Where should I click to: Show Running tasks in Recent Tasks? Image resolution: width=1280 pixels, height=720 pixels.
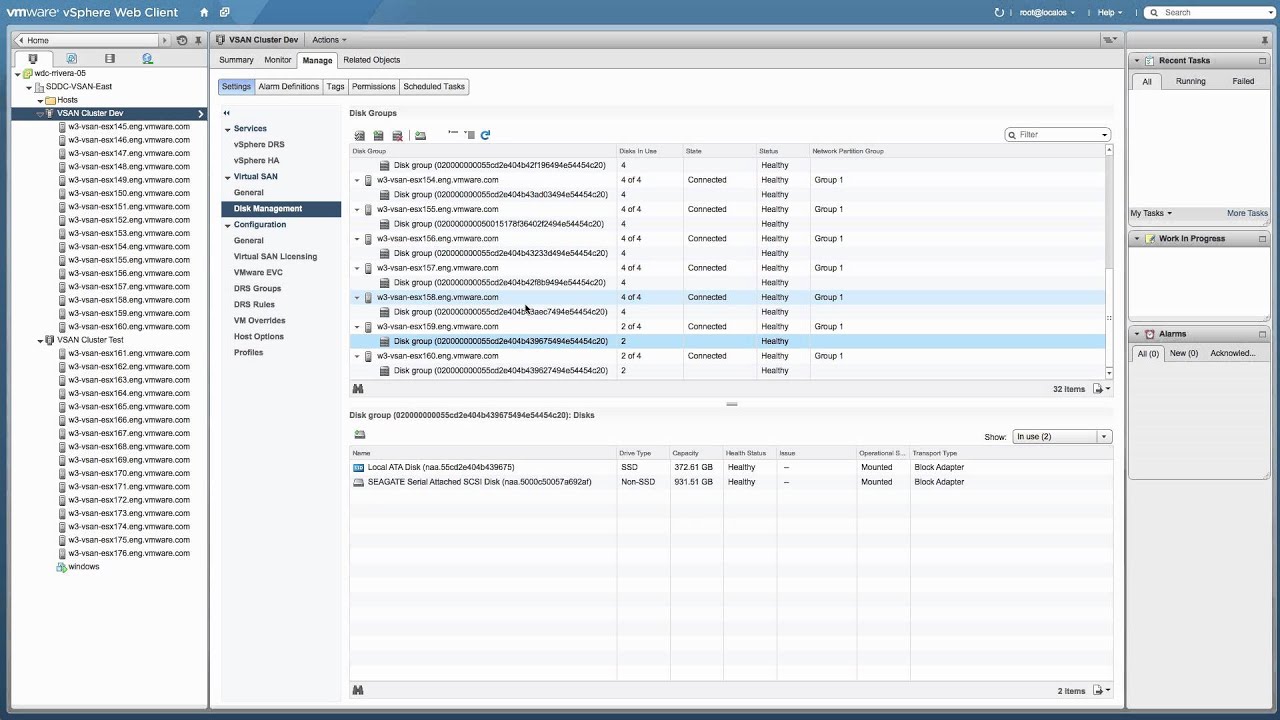[1190, 81]
